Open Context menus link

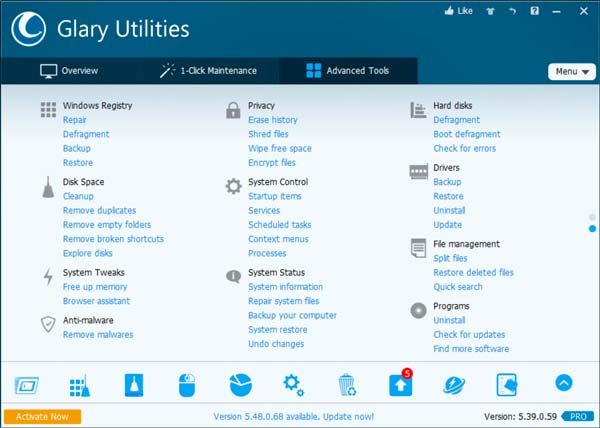pos(278,239)
